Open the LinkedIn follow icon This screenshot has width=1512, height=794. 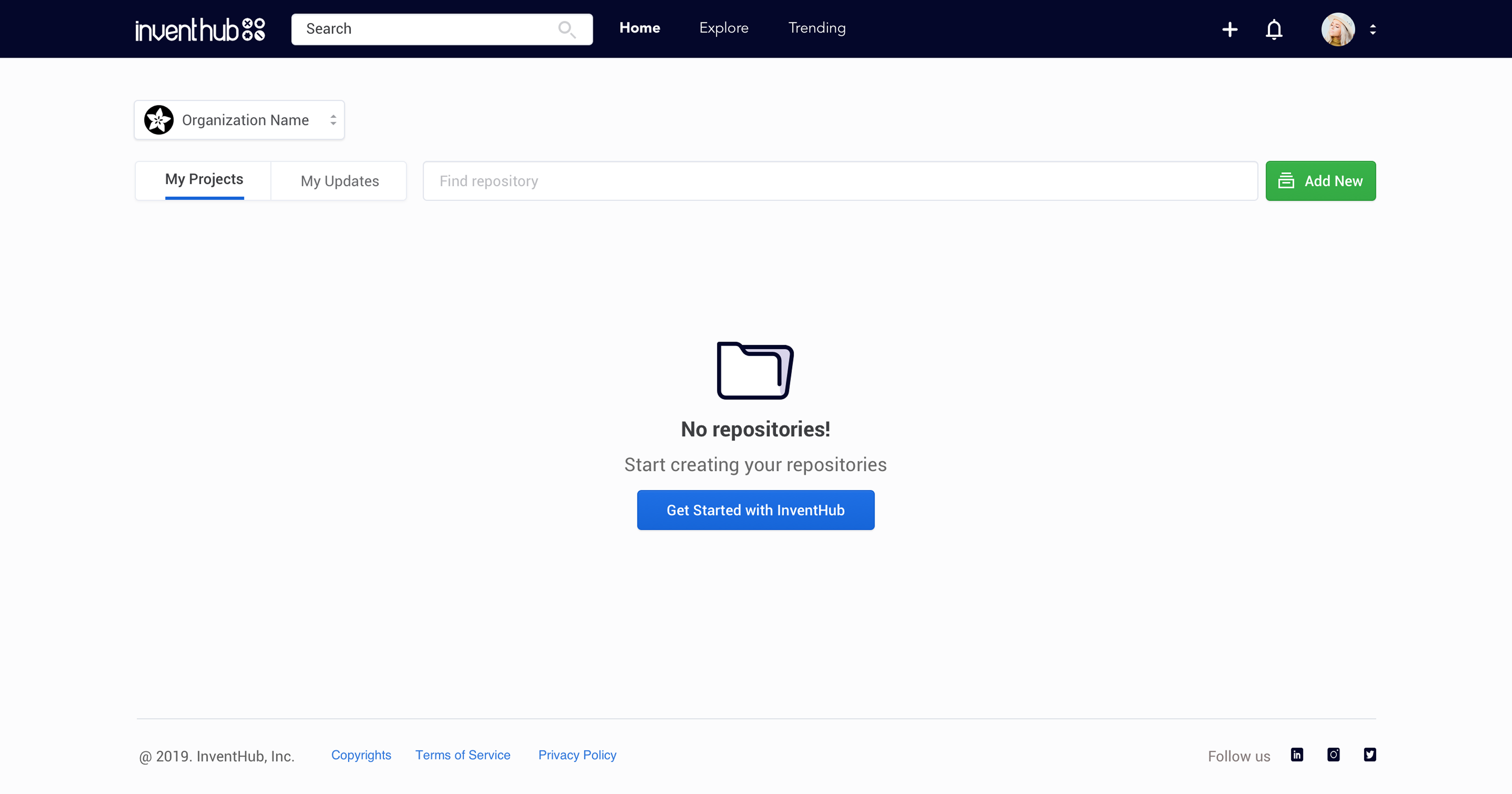(1297, 755)
